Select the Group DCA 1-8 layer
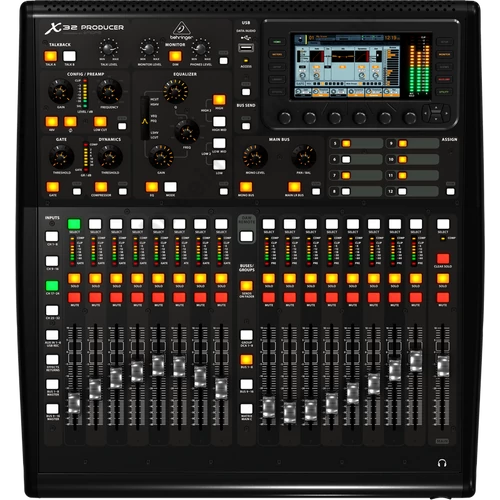The width and height of the screenshot is (500, 500). 246,335
